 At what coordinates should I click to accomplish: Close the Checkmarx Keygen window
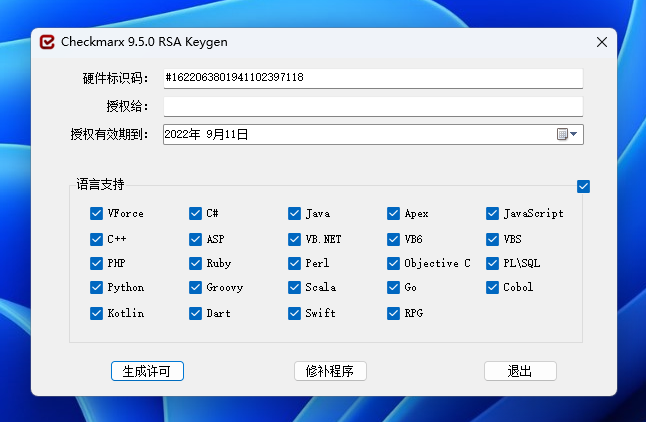tap(602, 42)
